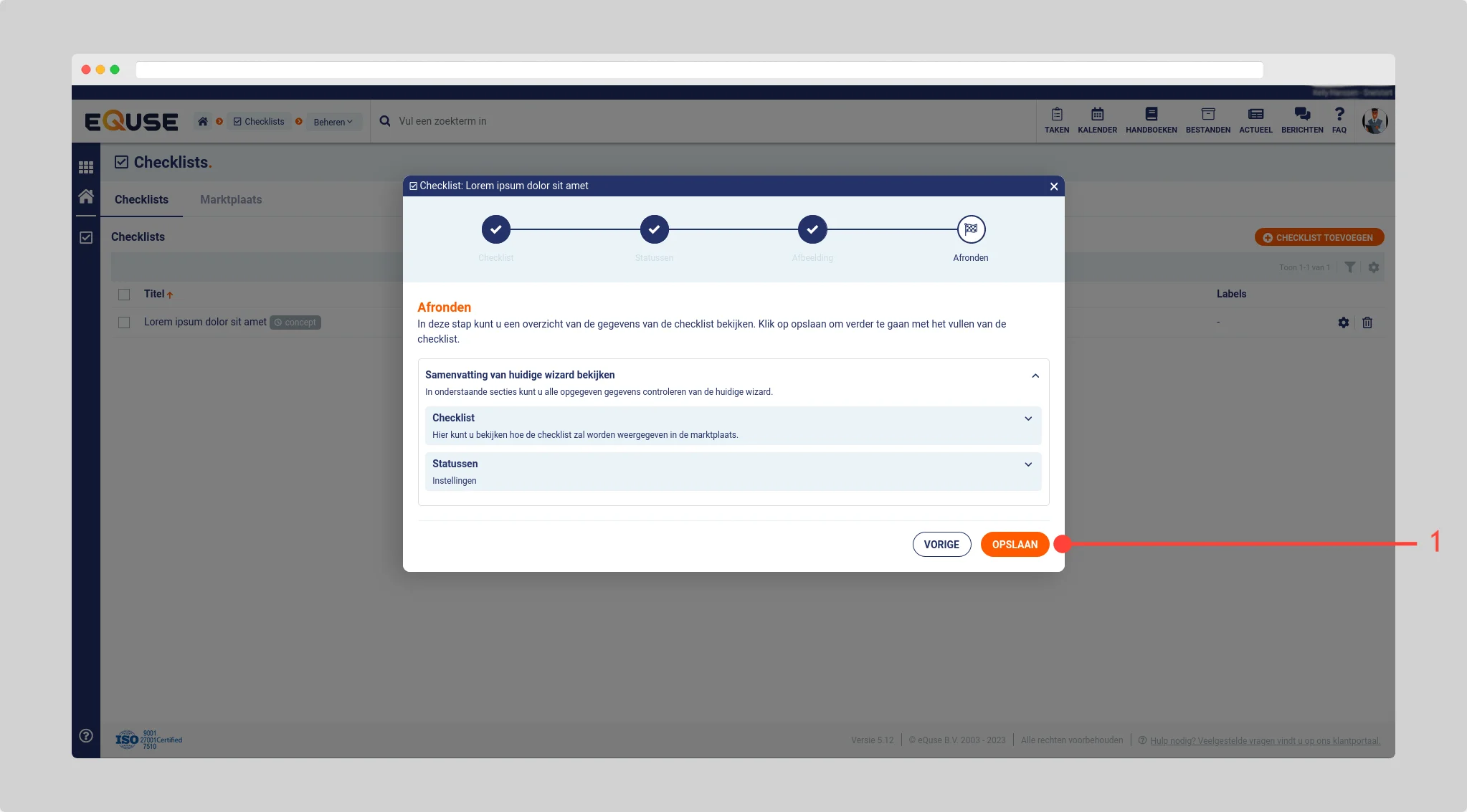
Task: Click the Vorige button
Action: [x=941, y=544]
